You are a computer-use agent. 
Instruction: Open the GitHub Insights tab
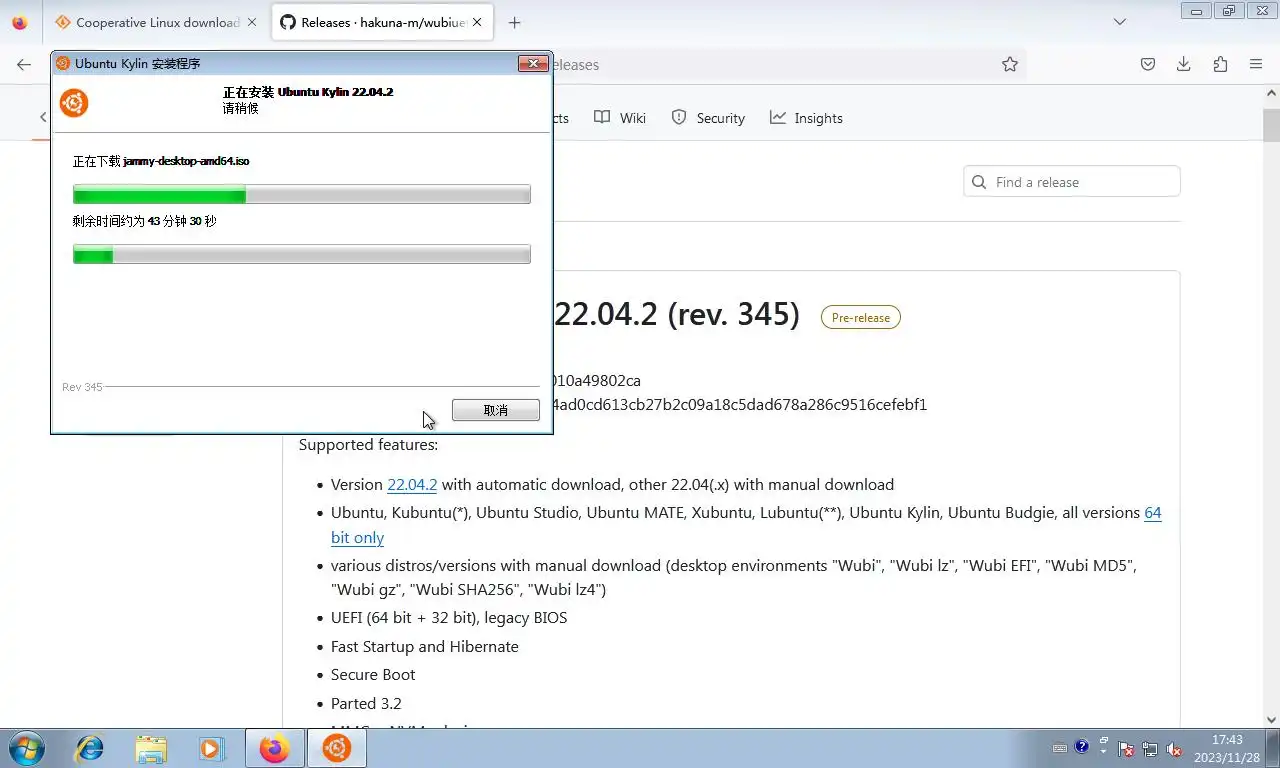[x=806, y=118]
